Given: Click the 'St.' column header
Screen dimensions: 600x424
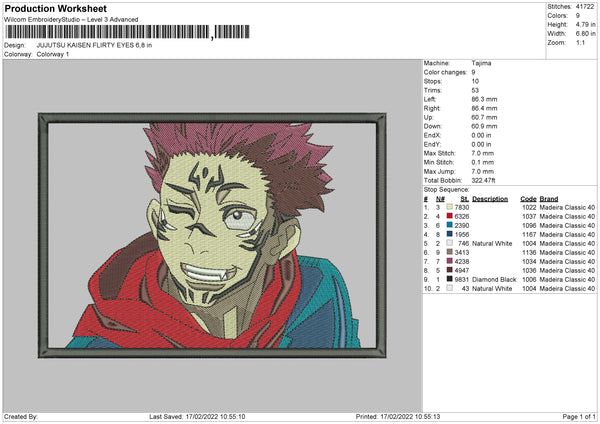Looking at the screenshot, I should [465, 199].
